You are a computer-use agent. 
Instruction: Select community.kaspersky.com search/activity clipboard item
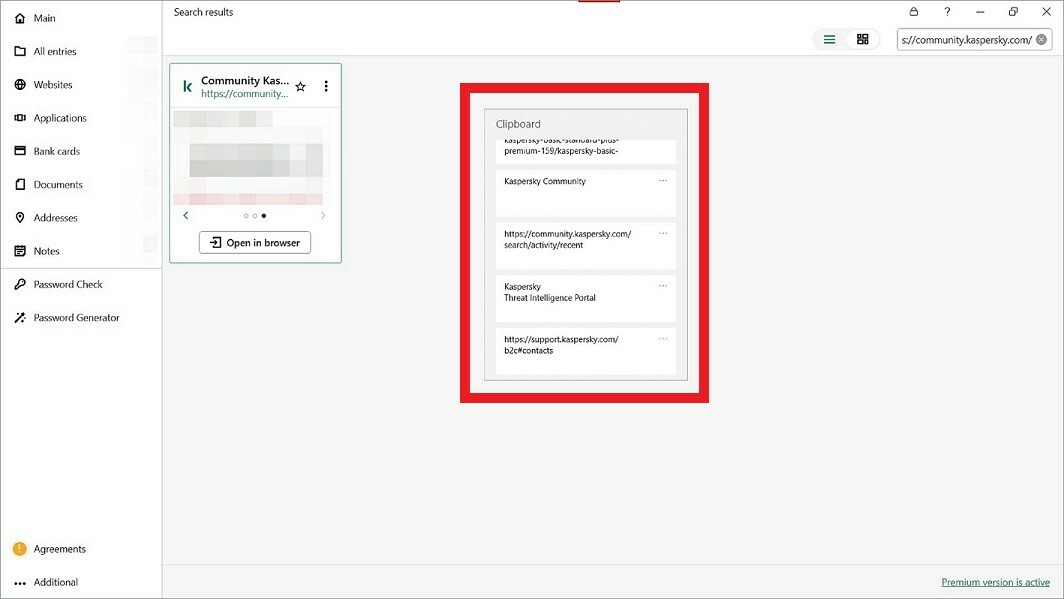click(x=586, y=246)
